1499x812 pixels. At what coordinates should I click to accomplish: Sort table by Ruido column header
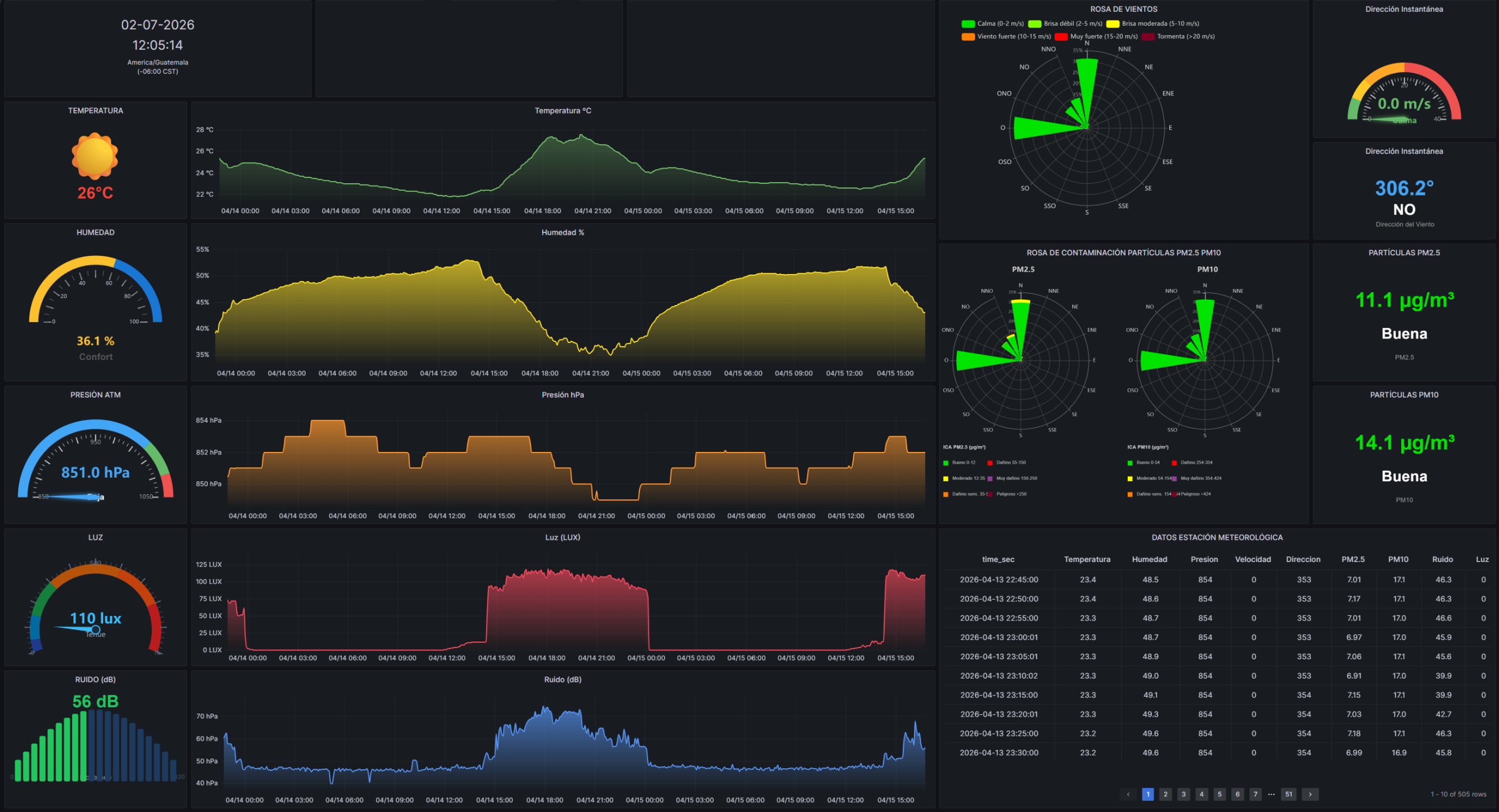pos(1443,560)
